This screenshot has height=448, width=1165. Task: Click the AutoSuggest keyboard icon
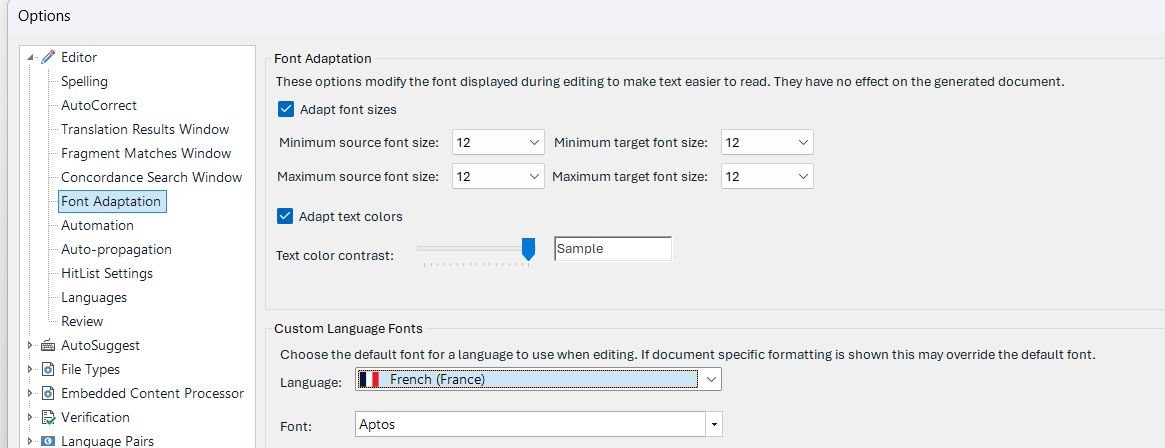(48, 345)
